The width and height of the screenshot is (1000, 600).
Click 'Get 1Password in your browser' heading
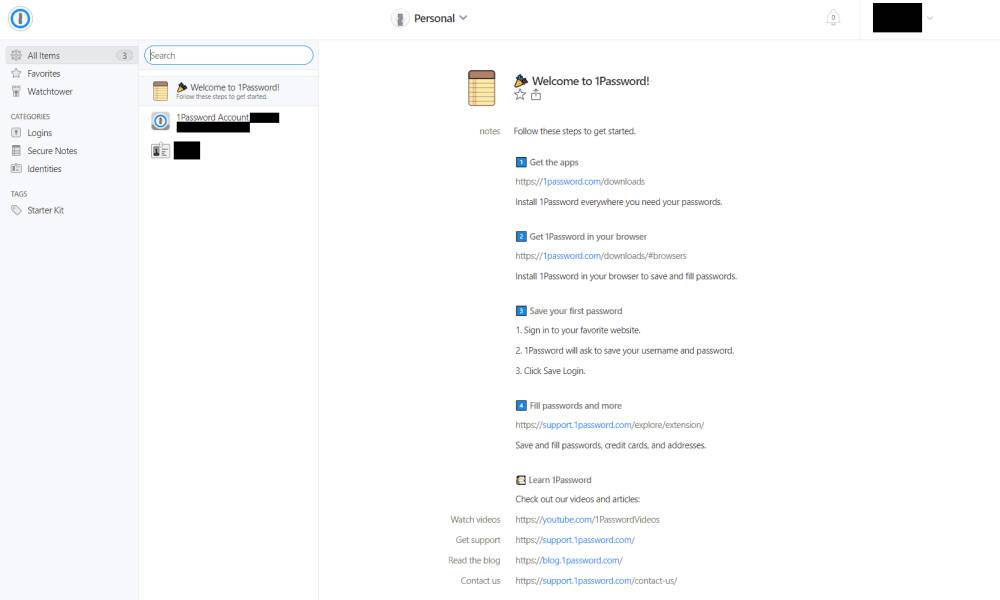(588, 237)
